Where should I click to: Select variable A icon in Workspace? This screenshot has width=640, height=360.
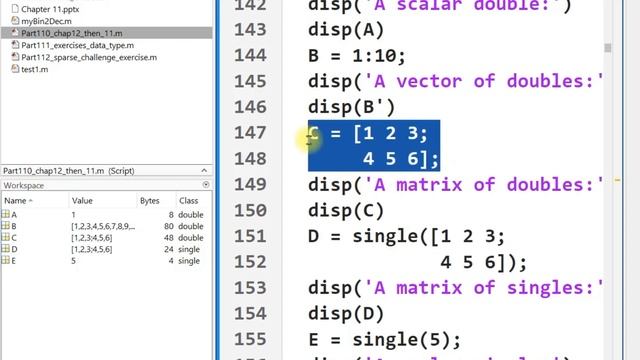tap(6, 214)
